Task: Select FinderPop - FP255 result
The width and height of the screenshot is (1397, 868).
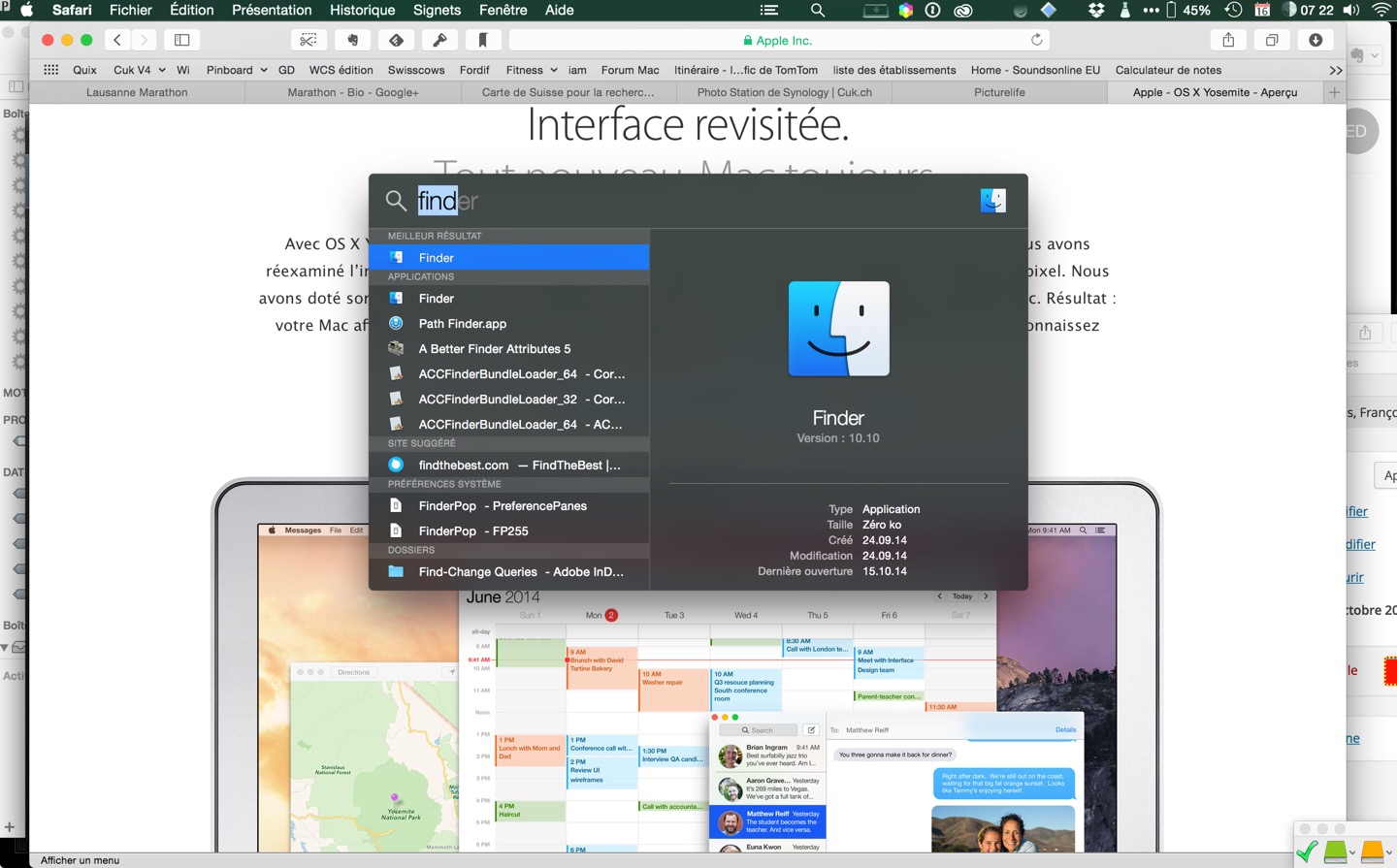Action: (508, 530)
